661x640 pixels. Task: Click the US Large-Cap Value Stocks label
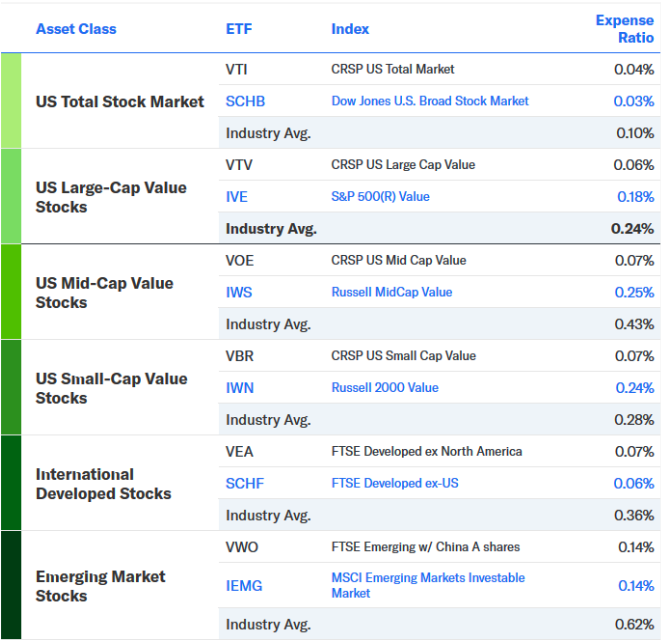coord(111,197)
